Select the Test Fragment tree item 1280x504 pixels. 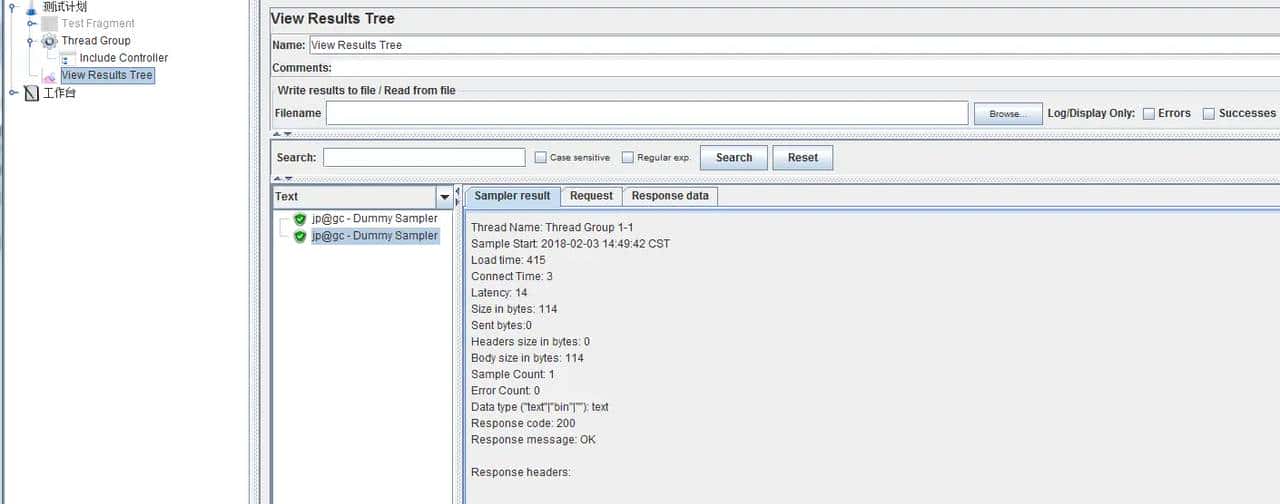point(98,23)
